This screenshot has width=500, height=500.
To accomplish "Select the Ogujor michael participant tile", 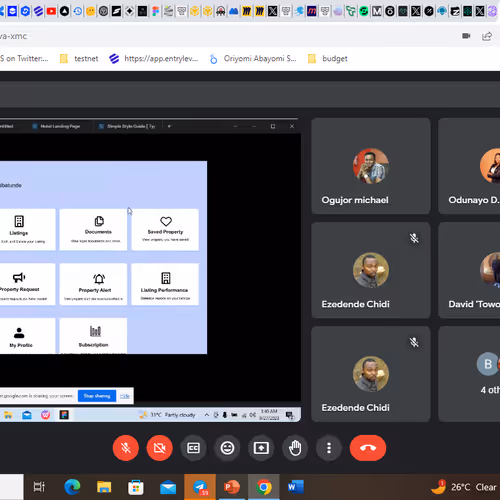I will [371, 166].
